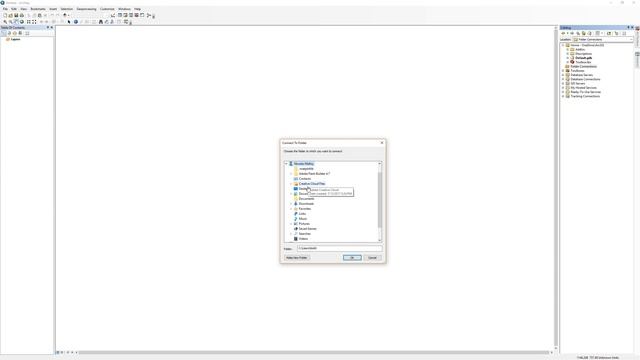The width and height of the screenshot is (640, 360).
Task: Click the Cancel button in dialog
Action: (372, 258)
